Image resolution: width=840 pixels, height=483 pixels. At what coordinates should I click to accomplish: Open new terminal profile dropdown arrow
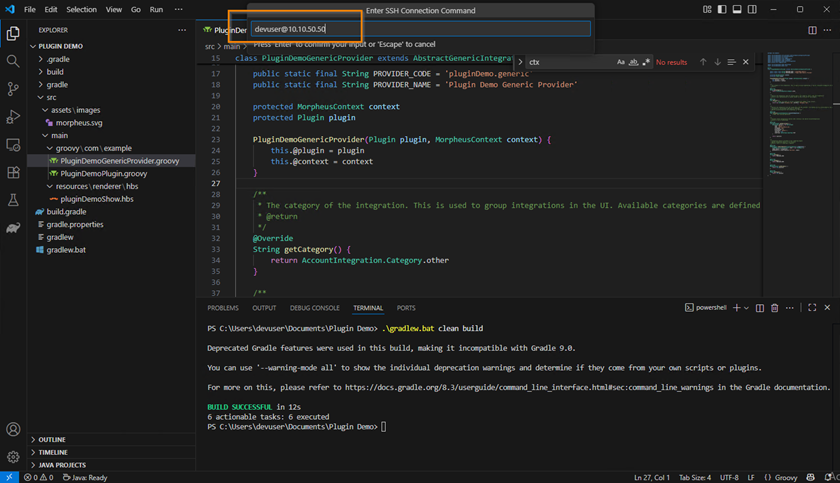(x=746, y=308)
